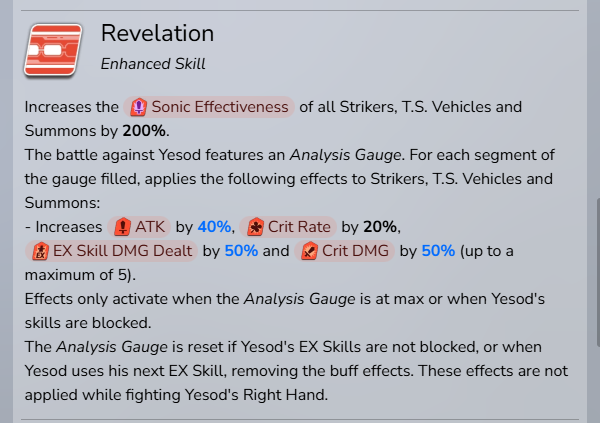Viewport: 600px width, 423px height.
Task: Click the Sonic Effectiveness tag icon
Action: [140, 107]
